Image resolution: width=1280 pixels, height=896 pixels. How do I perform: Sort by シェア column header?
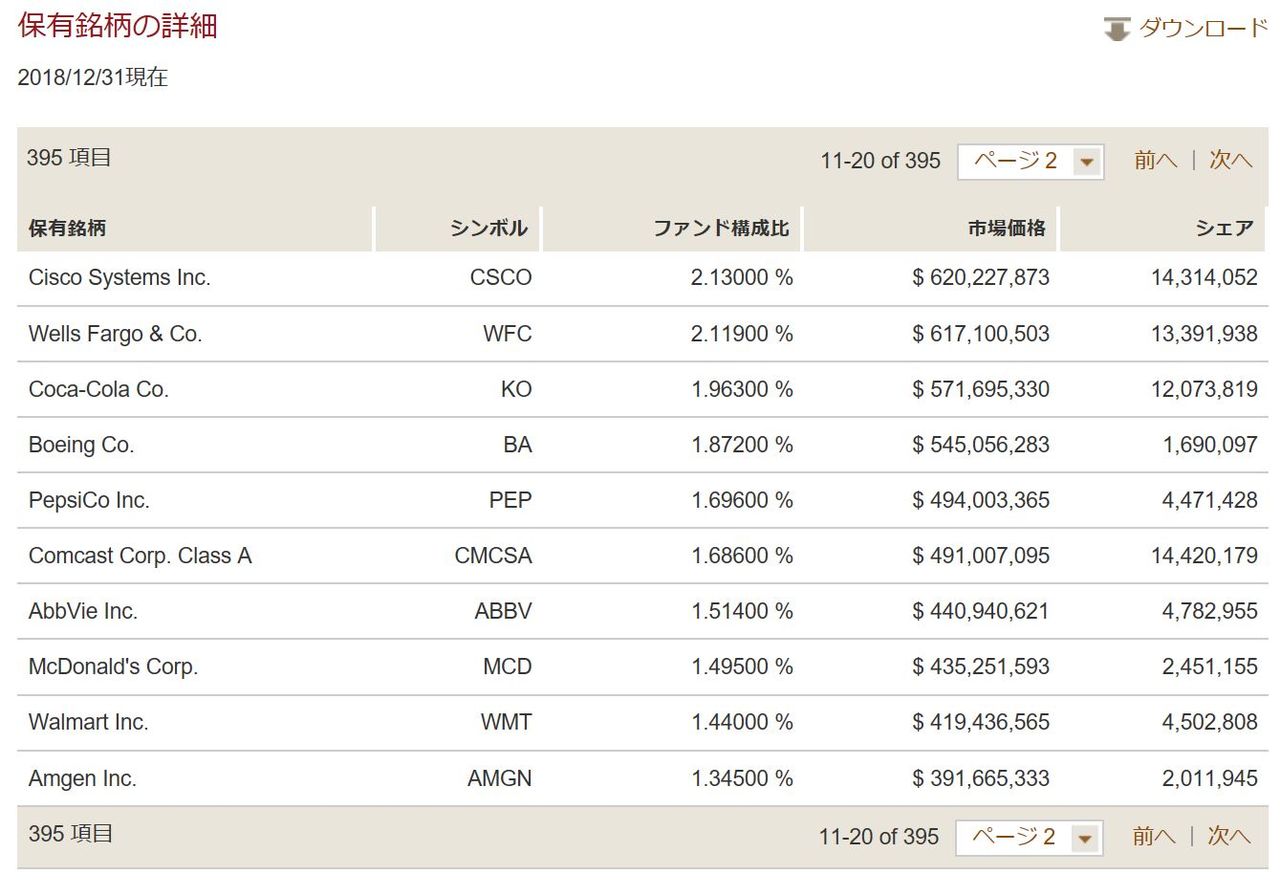(1224, 228)
